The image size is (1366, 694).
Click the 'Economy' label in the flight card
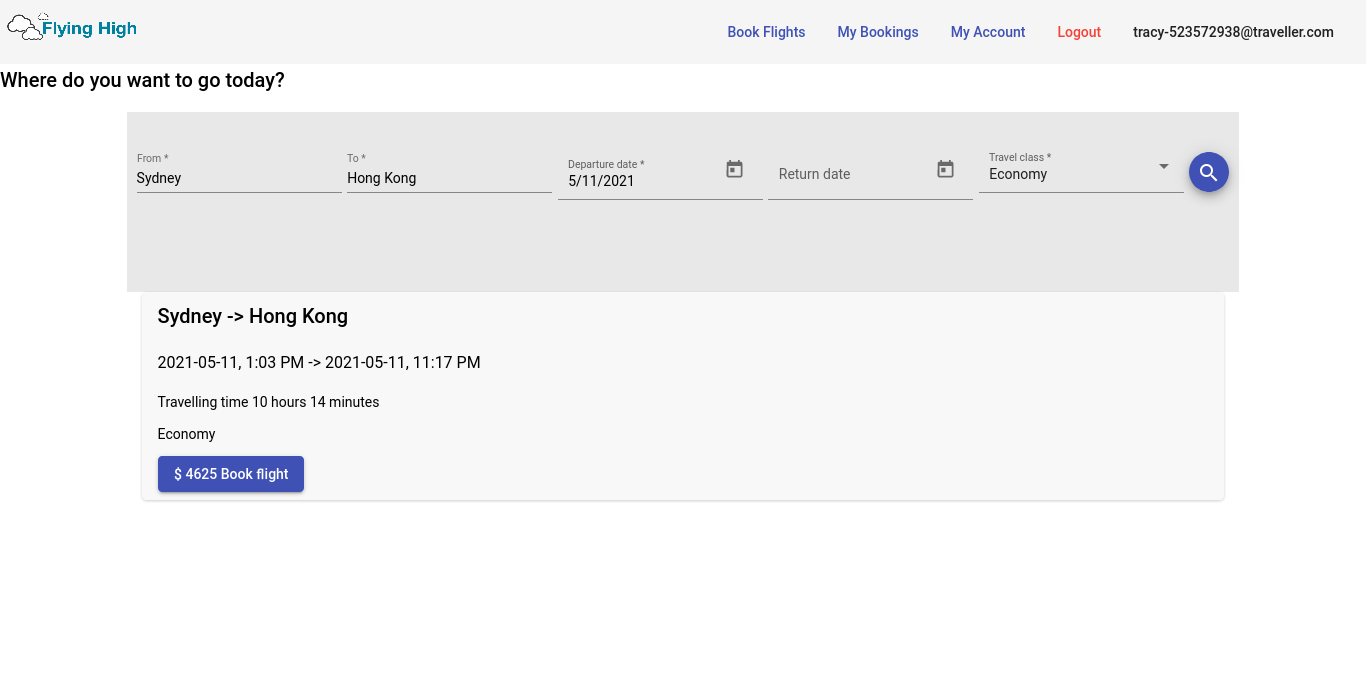coord(186,434)
